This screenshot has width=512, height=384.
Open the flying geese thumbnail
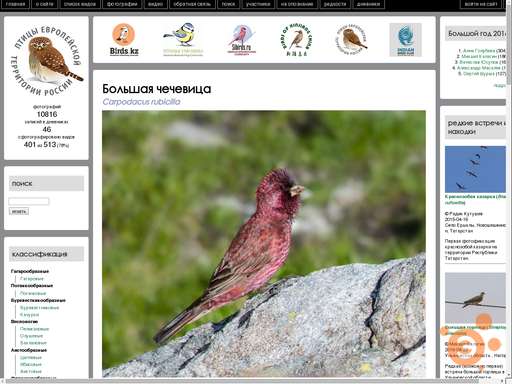tap(475, 169)
